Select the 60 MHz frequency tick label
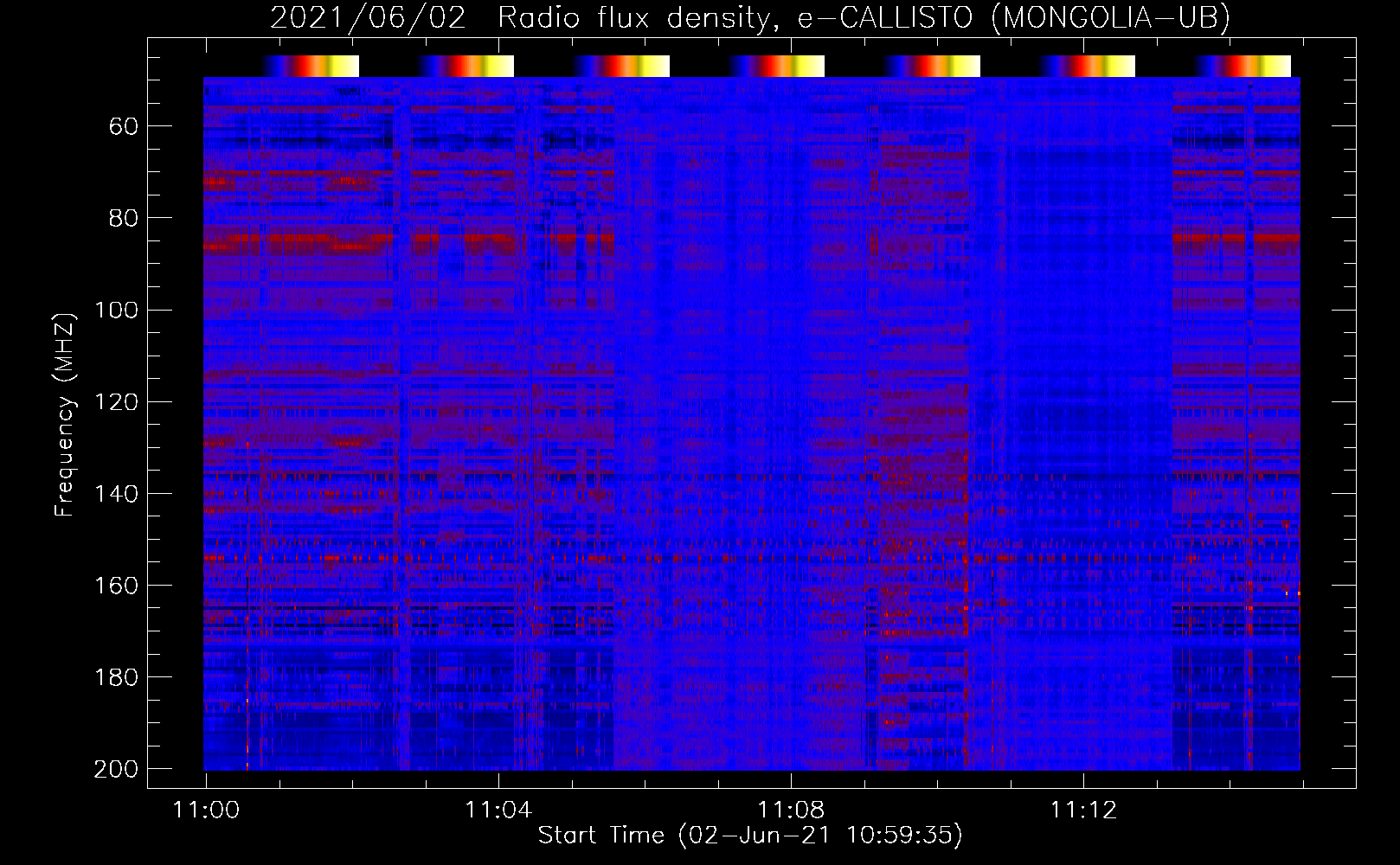The height and width of the screenshot is (865, 1400). [x=124, y=126]
